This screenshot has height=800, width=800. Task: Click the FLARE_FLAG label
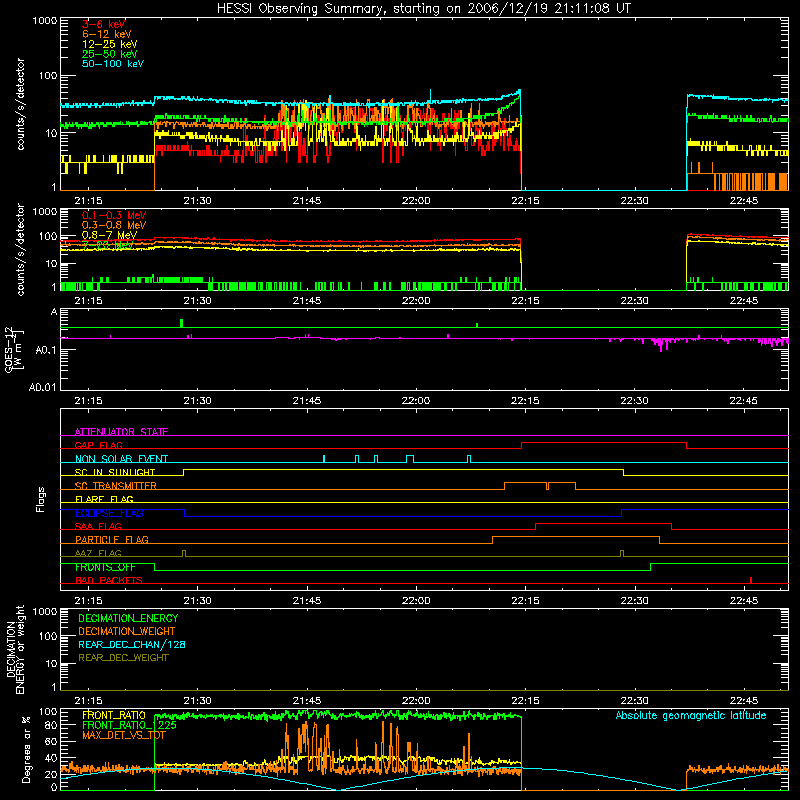(104, 499)
